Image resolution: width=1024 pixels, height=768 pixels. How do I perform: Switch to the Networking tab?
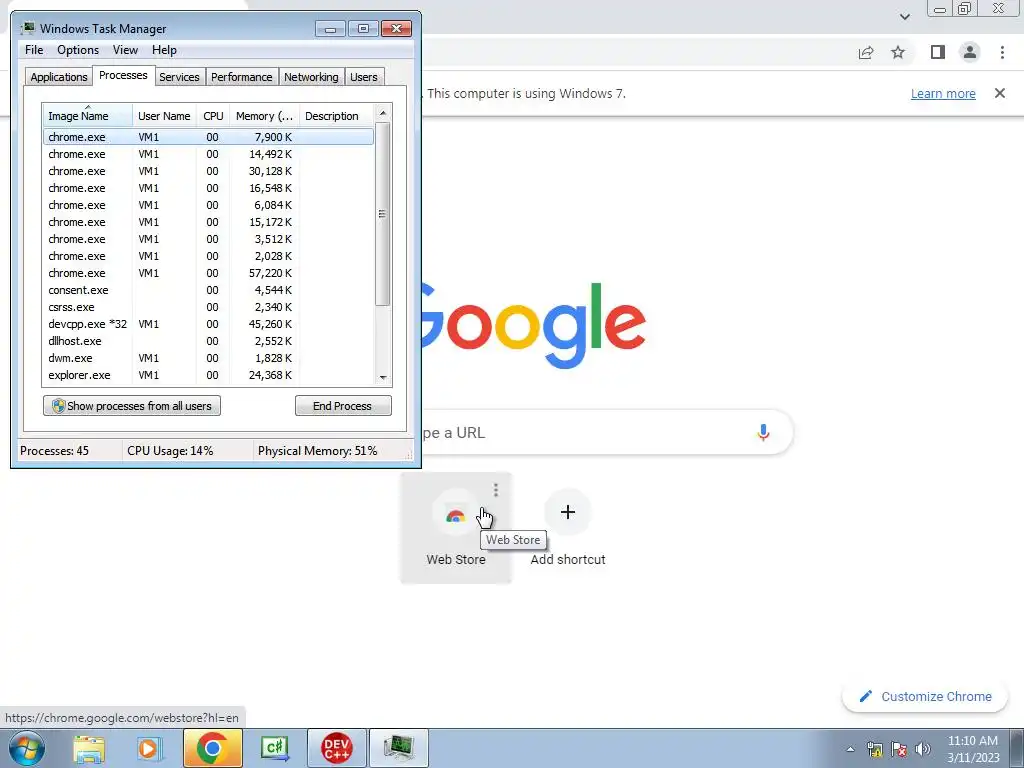(x=311, y=77)
